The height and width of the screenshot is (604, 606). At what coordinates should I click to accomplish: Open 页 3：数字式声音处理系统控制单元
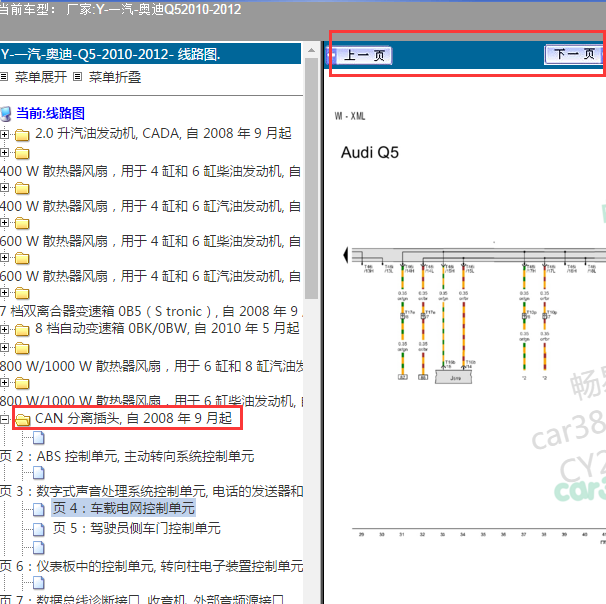(x=151, y=491)
